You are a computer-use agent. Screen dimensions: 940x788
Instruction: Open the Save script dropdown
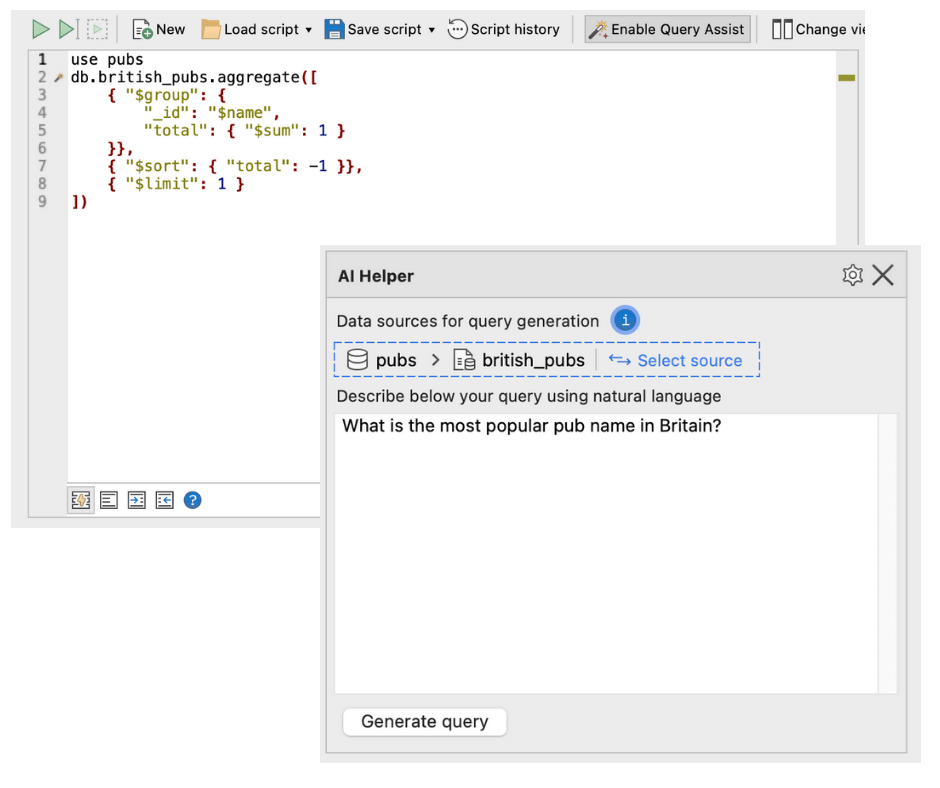click(x=380, y=30)
